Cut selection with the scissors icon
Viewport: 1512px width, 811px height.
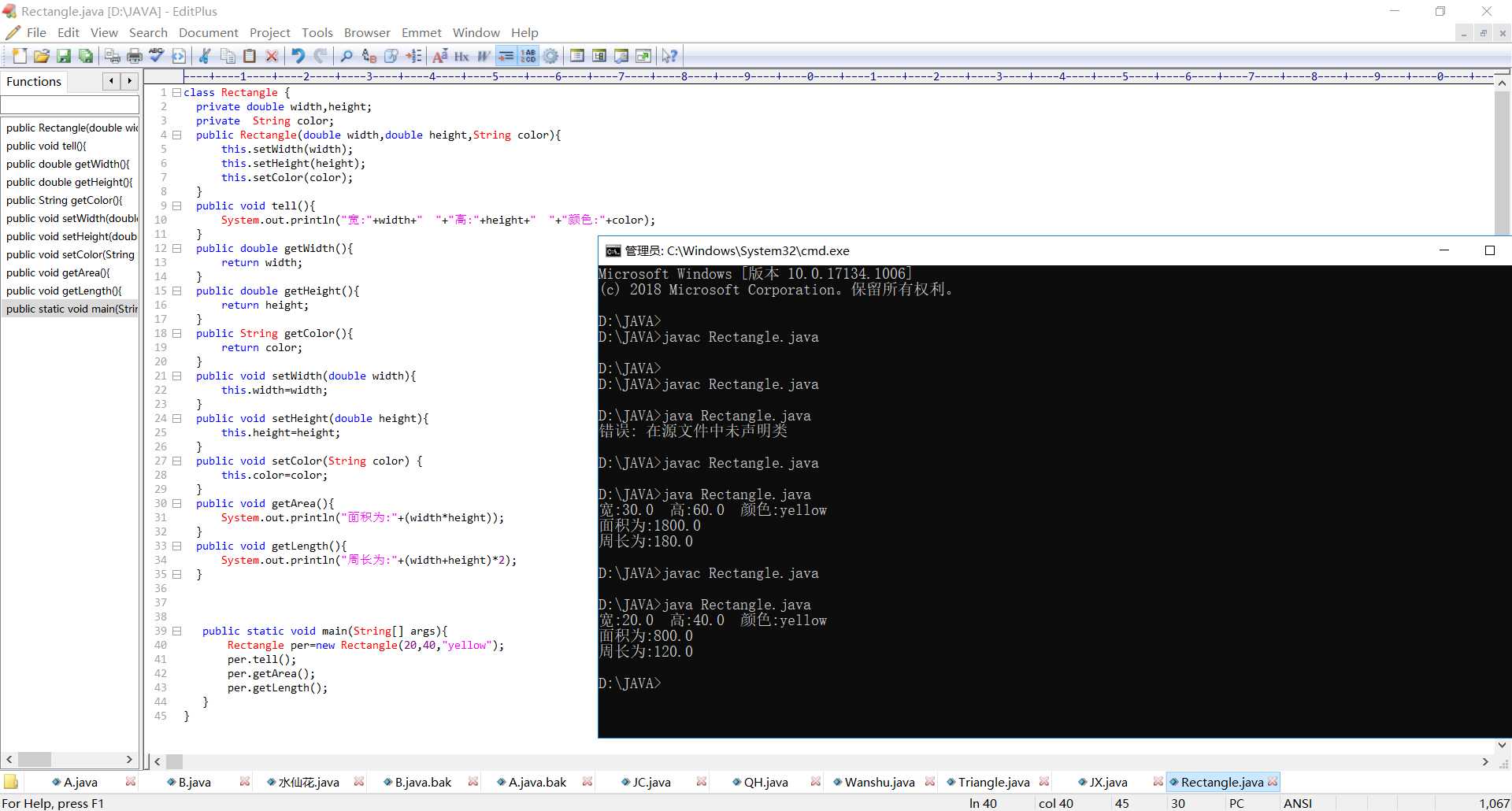[205, 56]
